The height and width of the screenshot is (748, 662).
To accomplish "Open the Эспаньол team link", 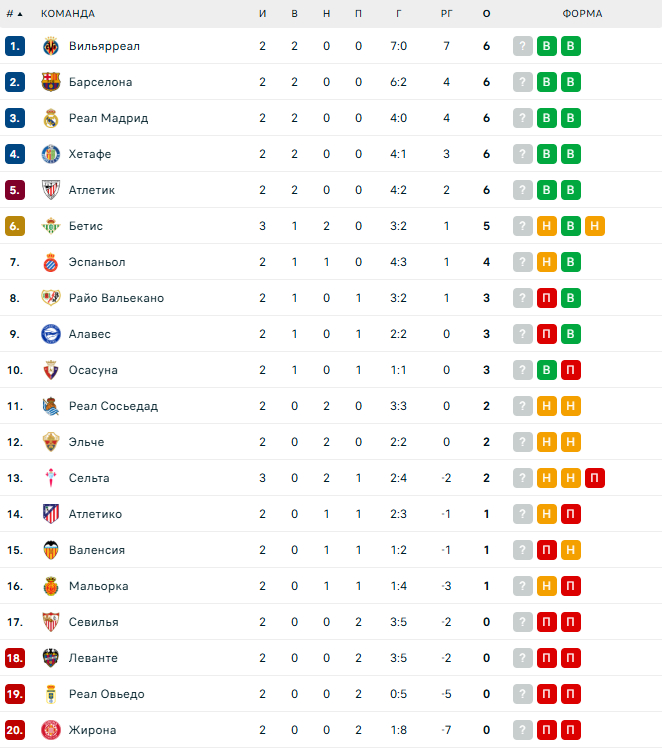I will 97,262.
